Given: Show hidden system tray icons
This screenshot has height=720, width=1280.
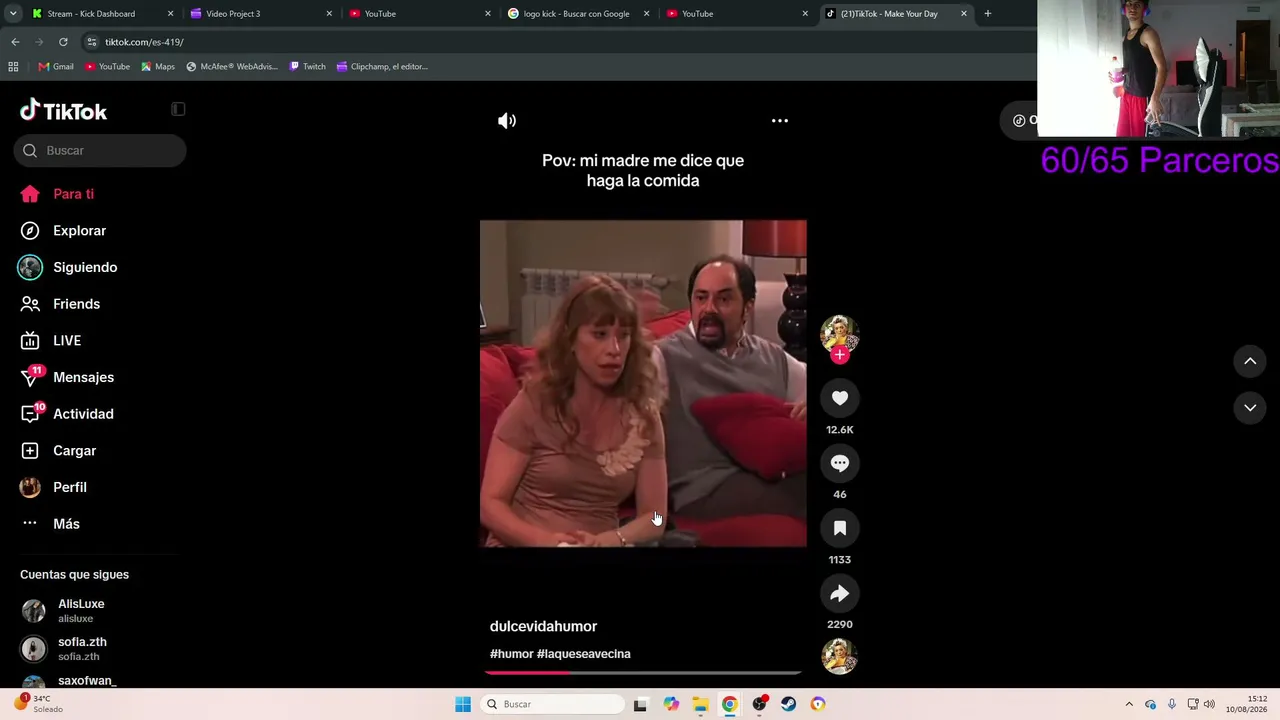Looking at the screenshot, I should click(1129, 704).
